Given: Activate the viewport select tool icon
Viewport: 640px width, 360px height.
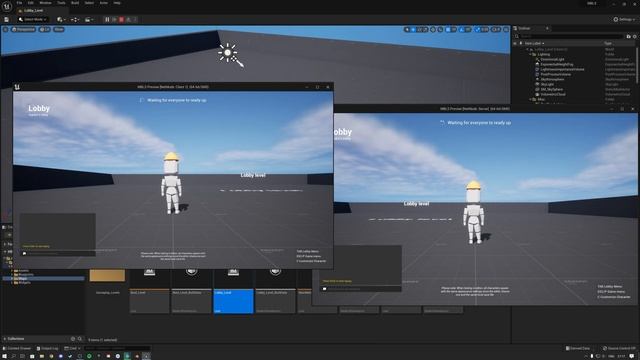Looking at the screenshot, I should pos(407,29).
